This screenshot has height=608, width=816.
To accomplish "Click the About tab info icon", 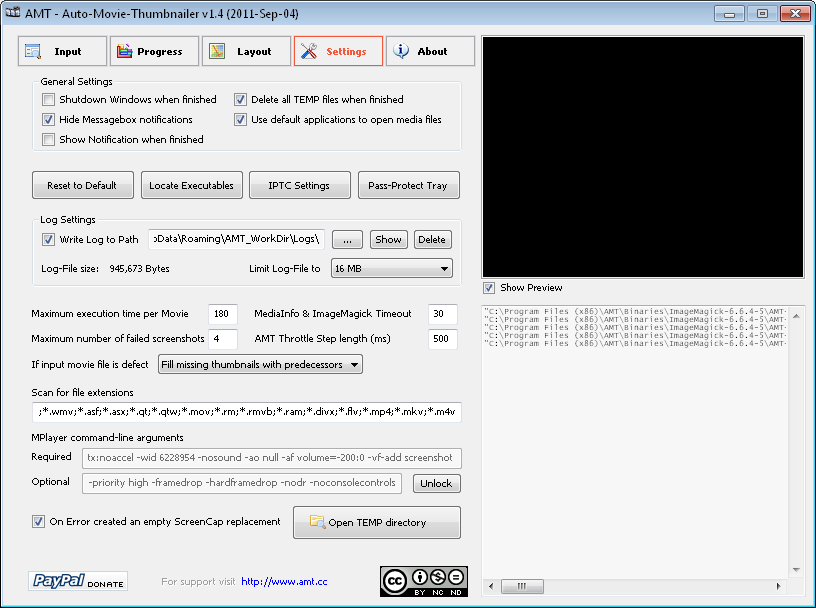I will pos(401,51).
